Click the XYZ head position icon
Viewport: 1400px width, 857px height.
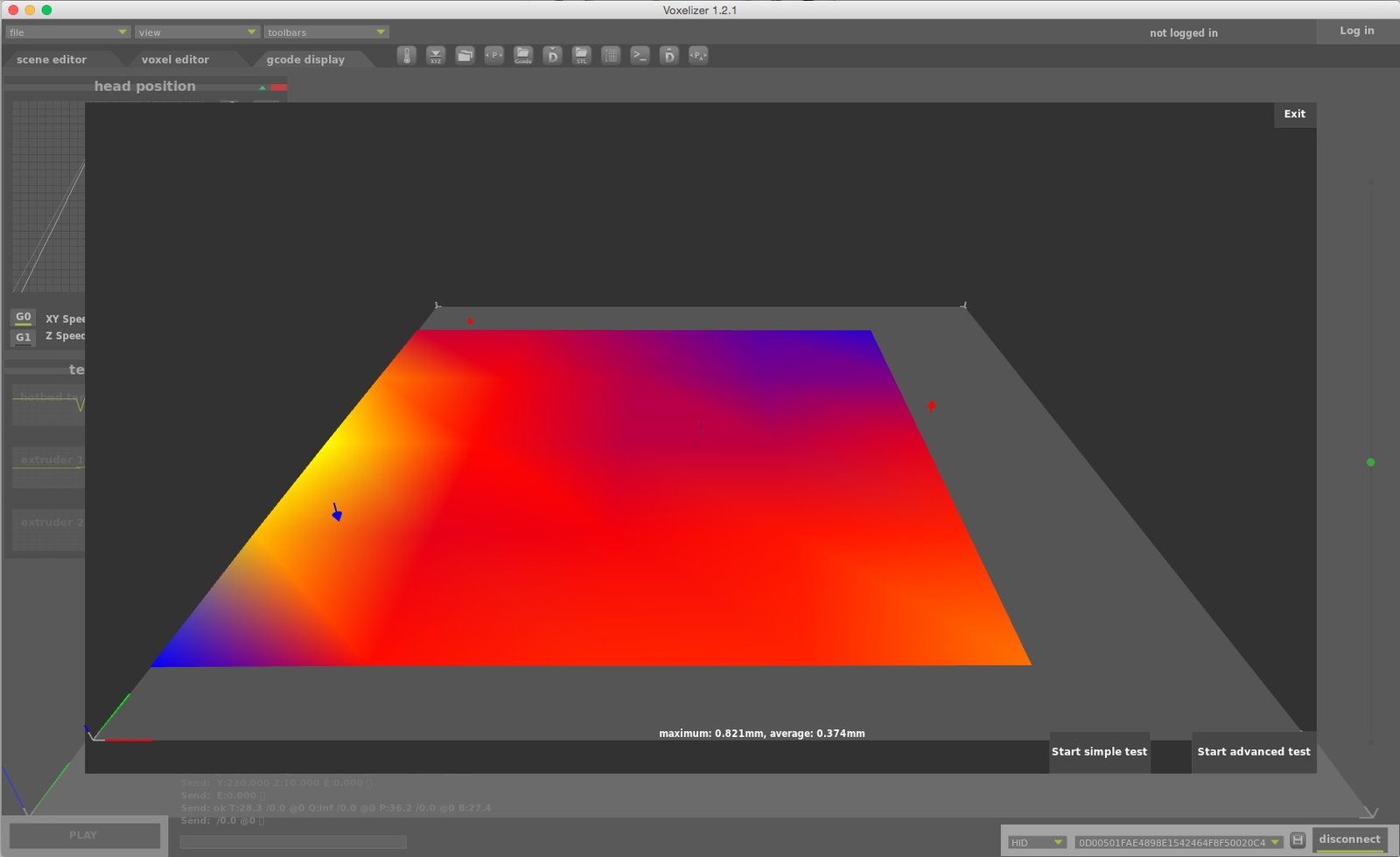[436, 56]
